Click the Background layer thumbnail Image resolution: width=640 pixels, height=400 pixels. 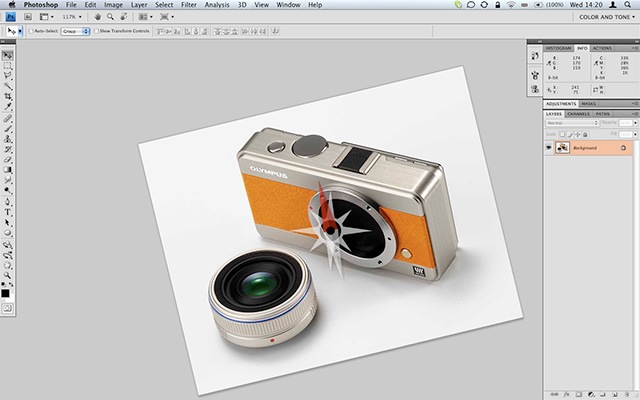(x=562, y=148)
